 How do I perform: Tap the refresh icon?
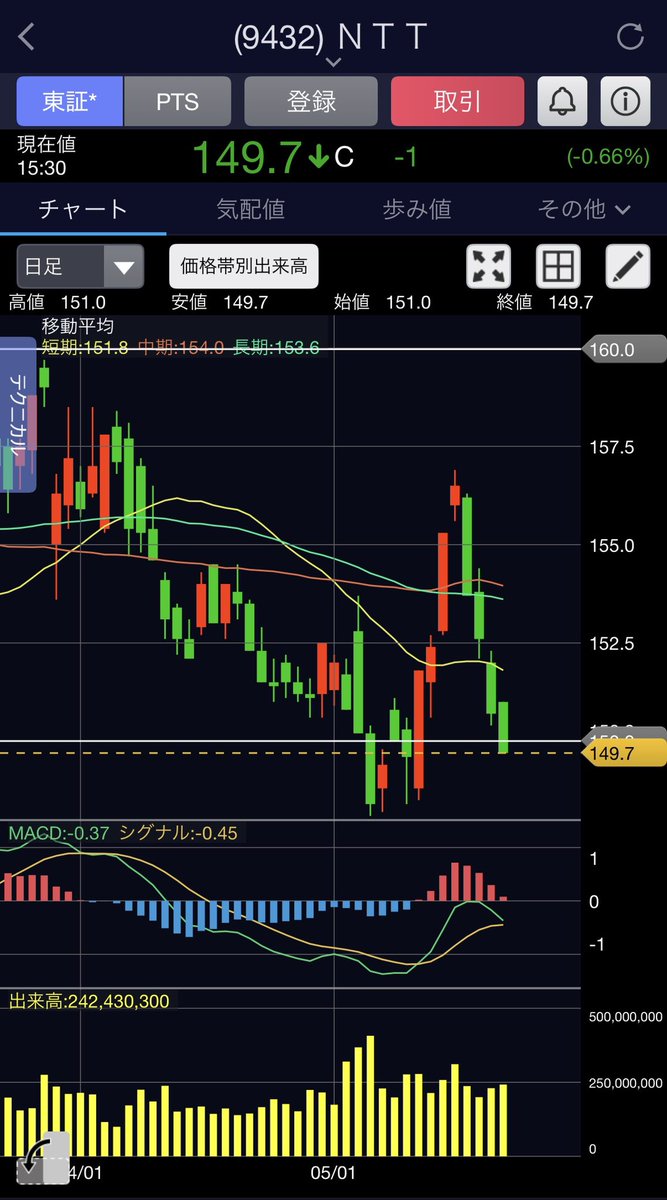pyautogui.click(x=630, y=38)
